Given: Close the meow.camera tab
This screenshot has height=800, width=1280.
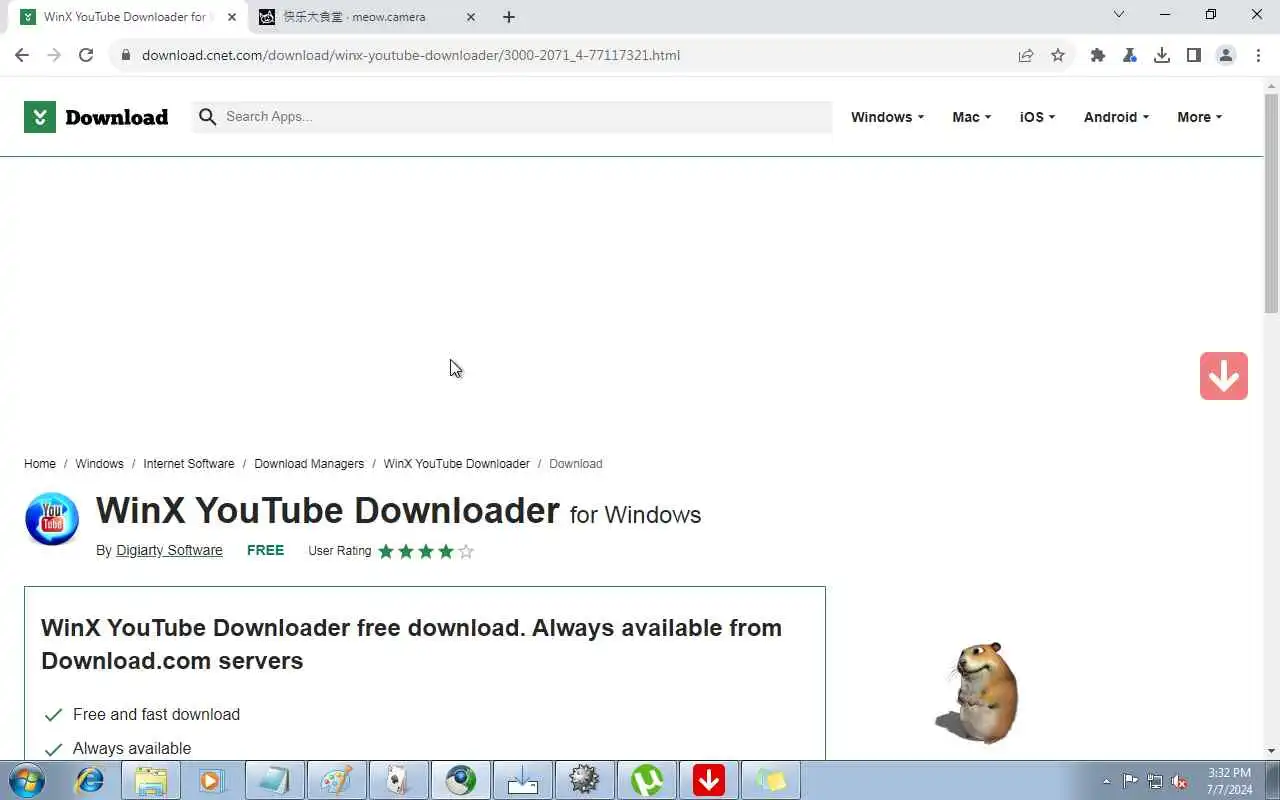Looking at the screenshot, I should click(x=471, y=17).
